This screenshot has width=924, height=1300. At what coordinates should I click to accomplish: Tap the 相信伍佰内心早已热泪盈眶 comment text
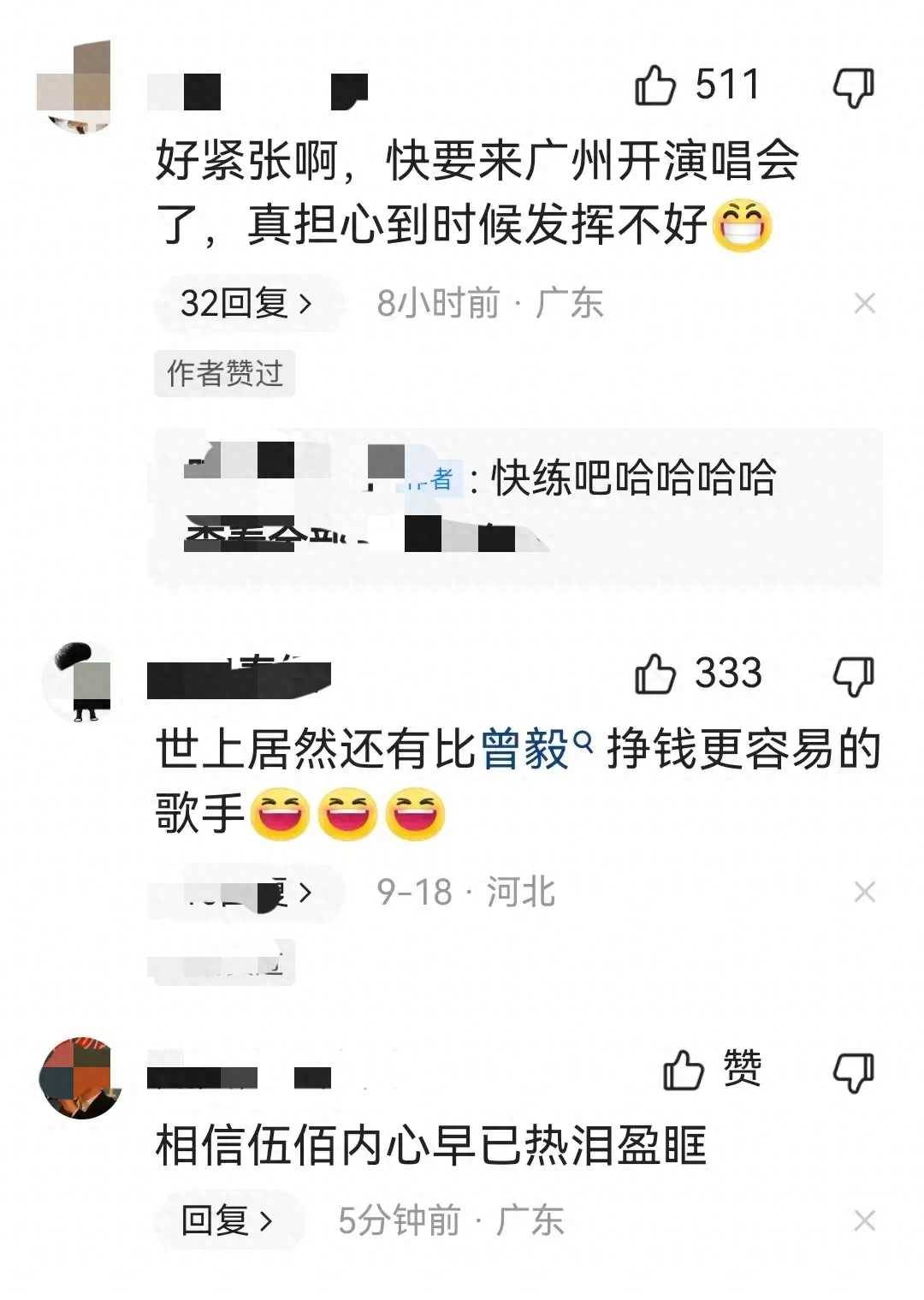pos(431,1145)
